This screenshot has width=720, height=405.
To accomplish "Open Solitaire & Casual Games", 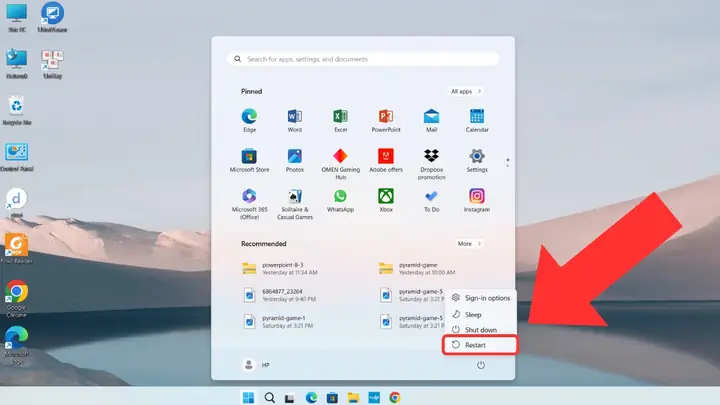I will tap(295, 204).
